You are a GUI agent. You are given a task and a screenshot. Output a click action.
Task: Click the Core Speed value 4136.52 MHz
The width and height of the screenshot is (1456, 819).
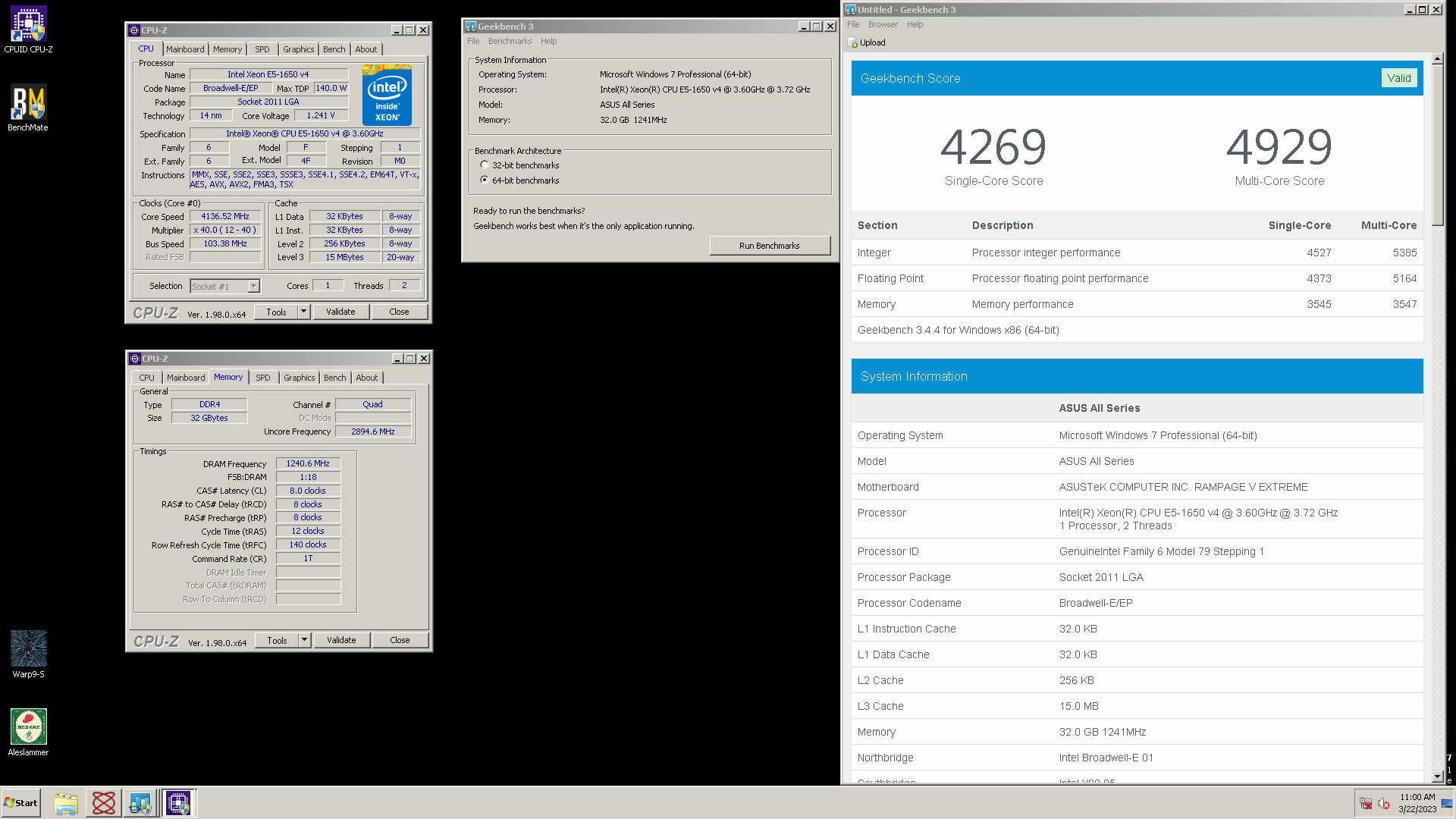click(x=225, y=217)
